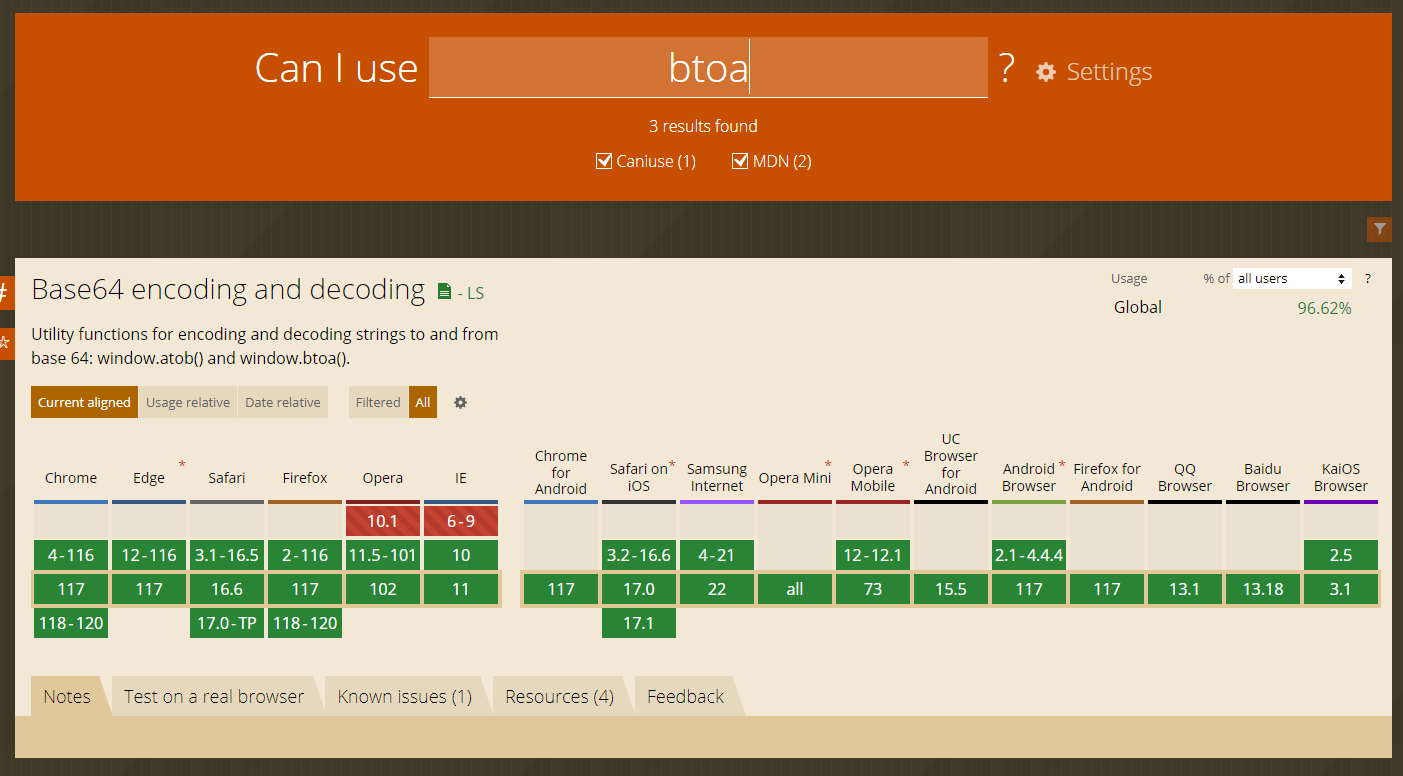Select the Opera 102 cell

(x=383, y=589)
